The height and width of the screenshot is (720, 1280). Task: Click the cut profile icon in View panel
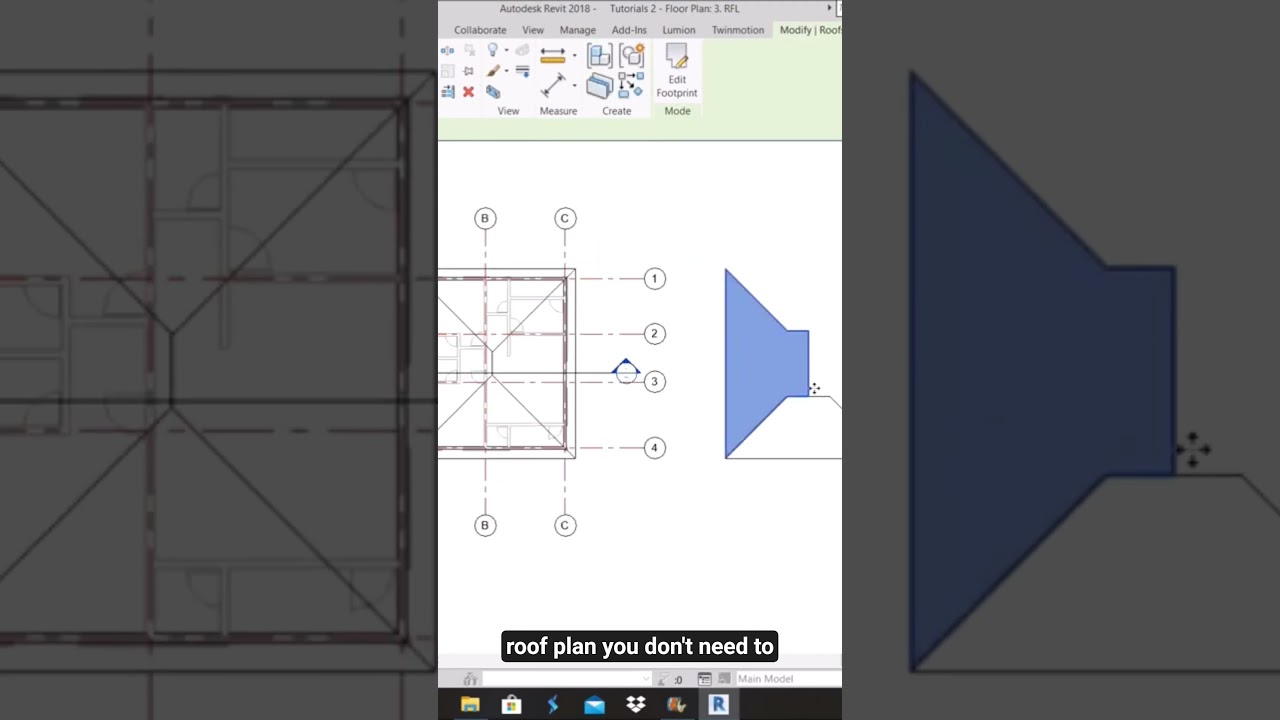[x=493, y=92]
